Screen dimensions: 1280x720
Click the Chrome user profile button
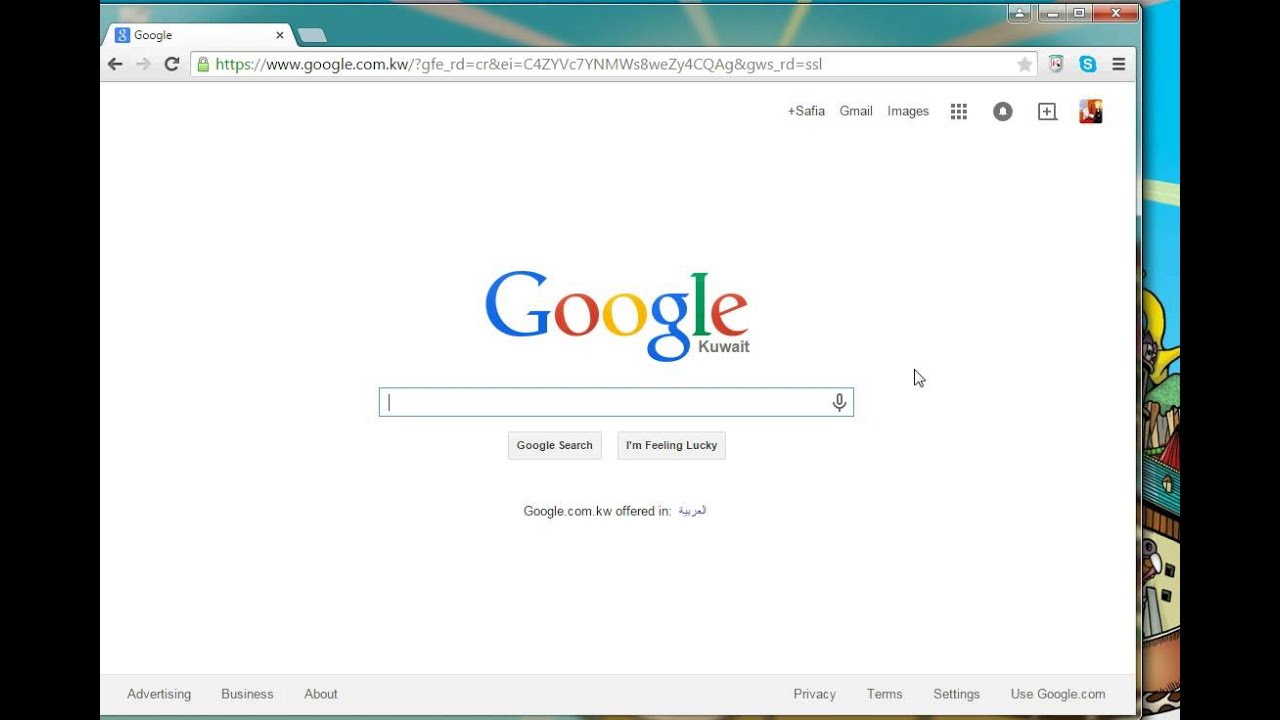click(1019, 13)
